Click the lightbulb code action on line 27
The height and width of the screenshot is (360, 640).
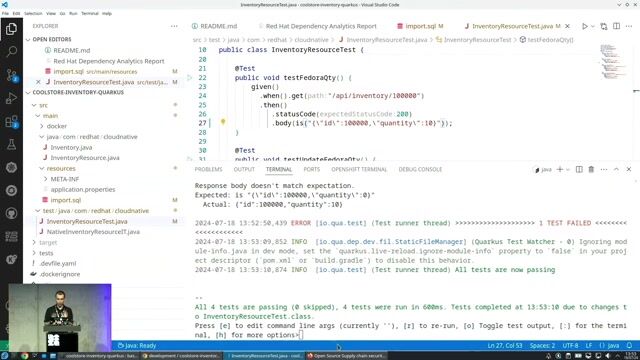point(223,122)
